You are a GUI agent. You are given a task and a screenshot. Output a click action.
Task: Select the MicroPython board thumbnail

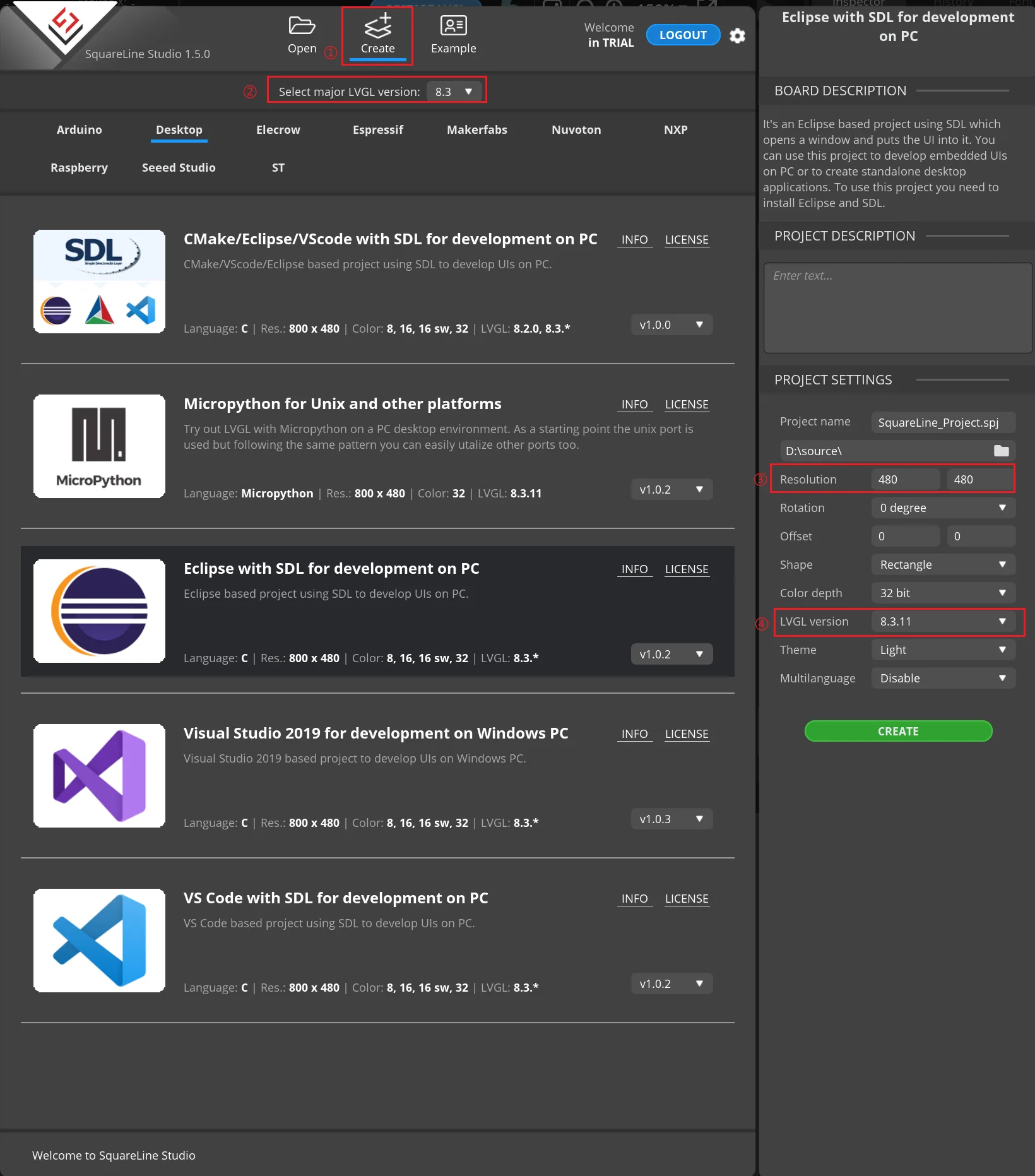tap(99, 446)
